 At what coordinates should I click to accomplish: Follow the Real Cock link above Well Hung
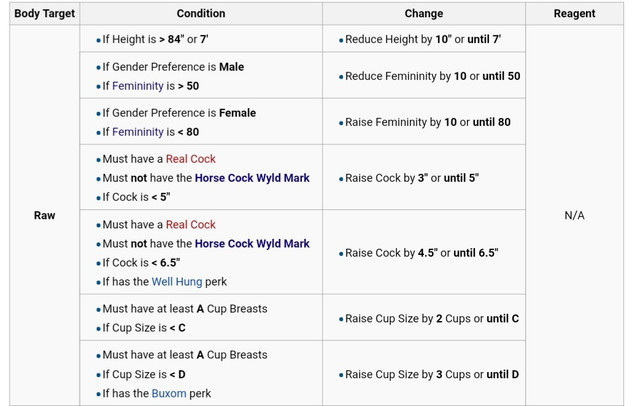(191, 225)
